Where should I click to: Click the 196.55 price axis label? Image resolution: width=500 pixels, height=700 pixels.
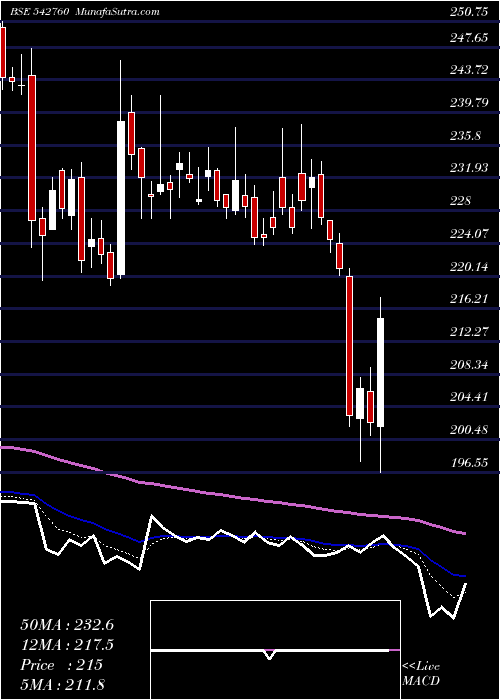click(x=469, y=462)
